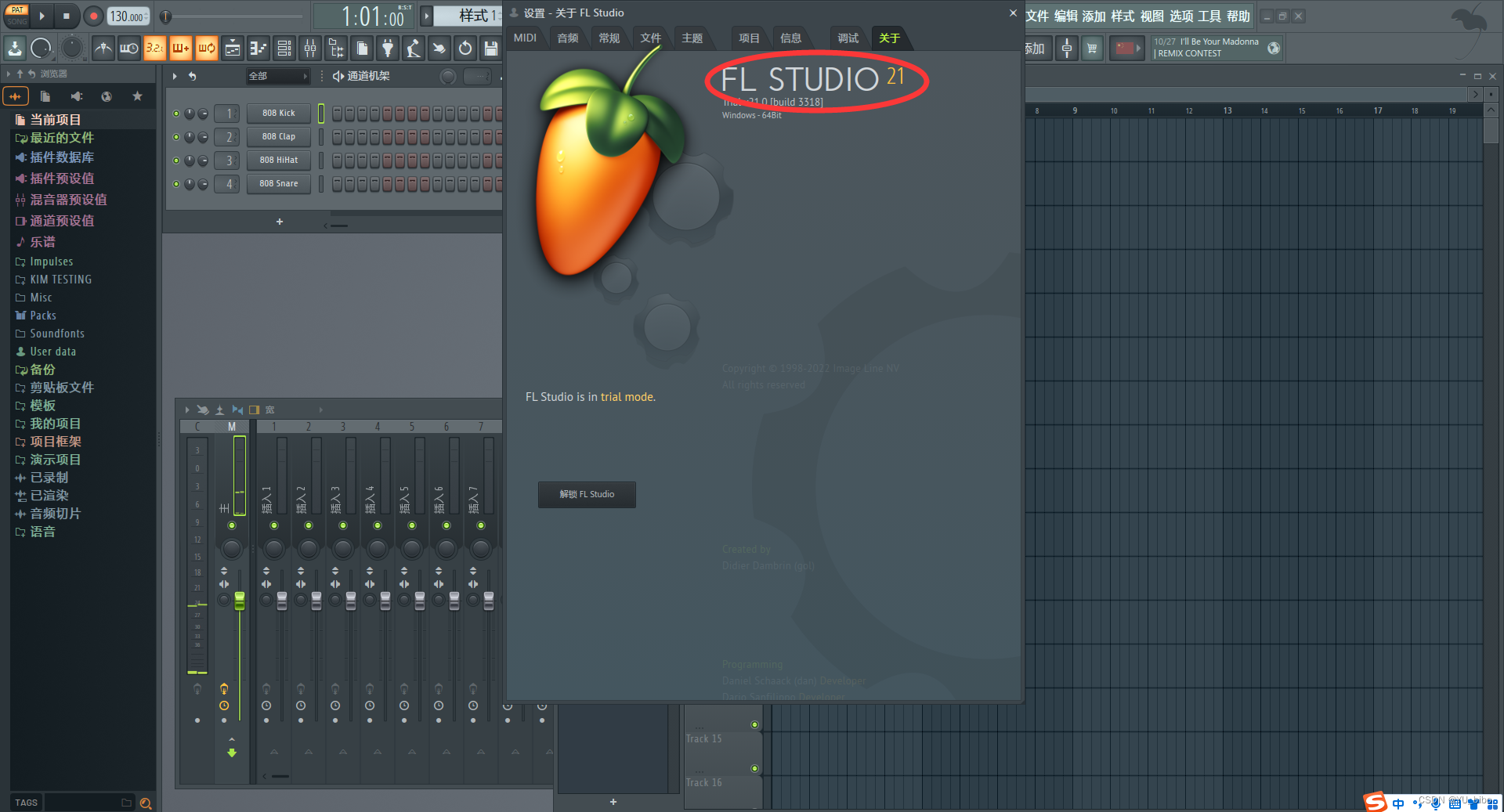Close the settings dialog window
1504x812 pixels.
pyautogui.click(x=1013, y=13)
